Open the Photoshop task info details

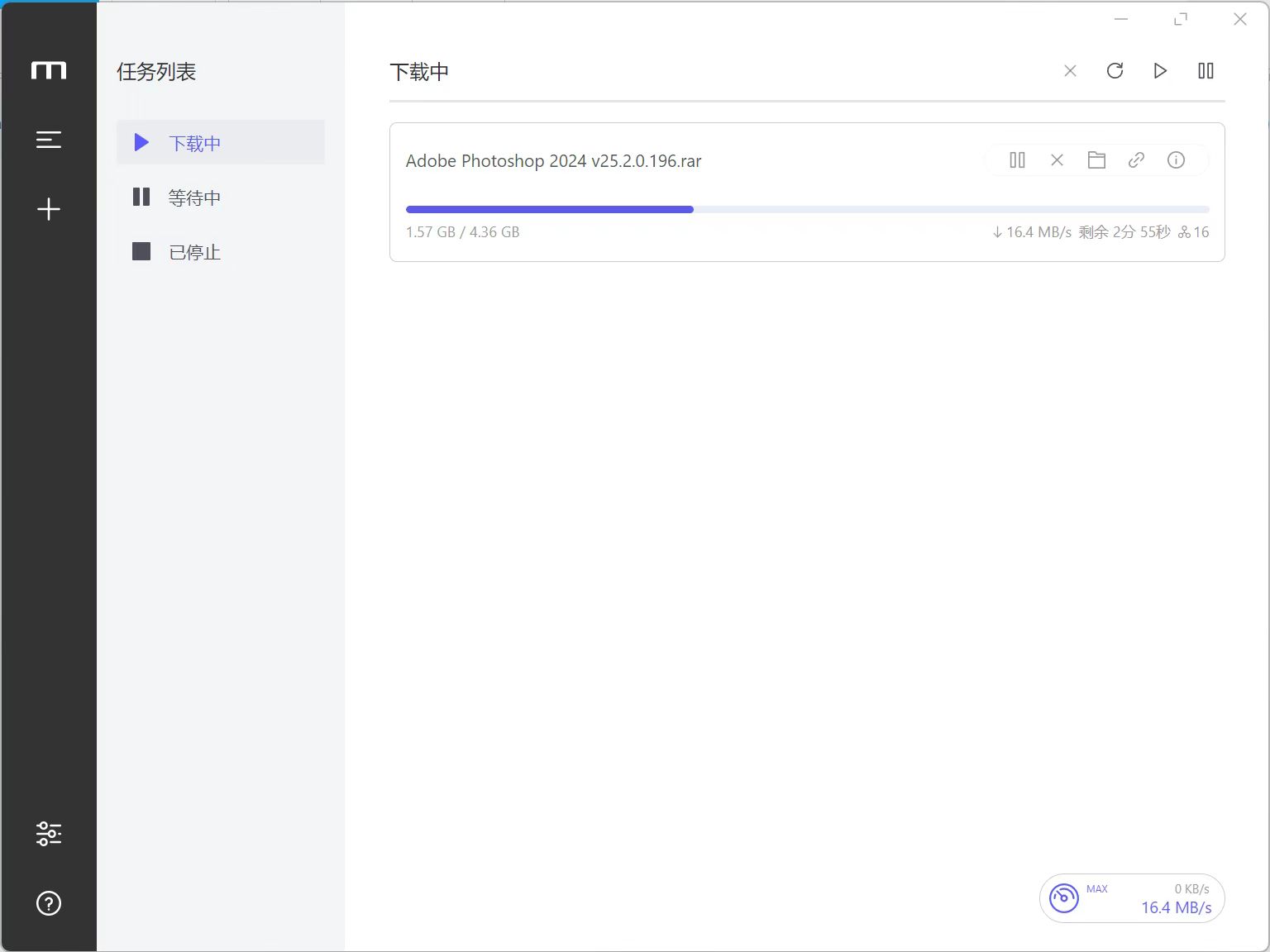coord(1176,160)
